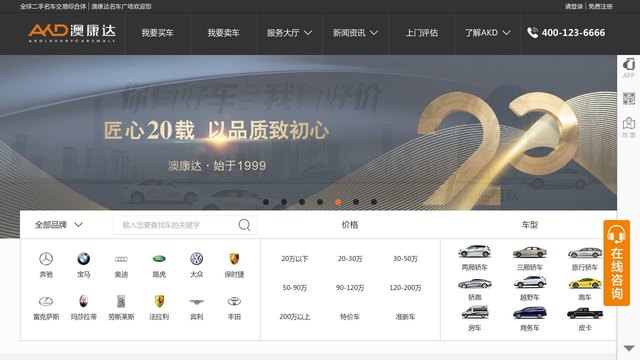Open the 在线咨询 chat button
The image size is (640, 360).
[x=616, y=263]
